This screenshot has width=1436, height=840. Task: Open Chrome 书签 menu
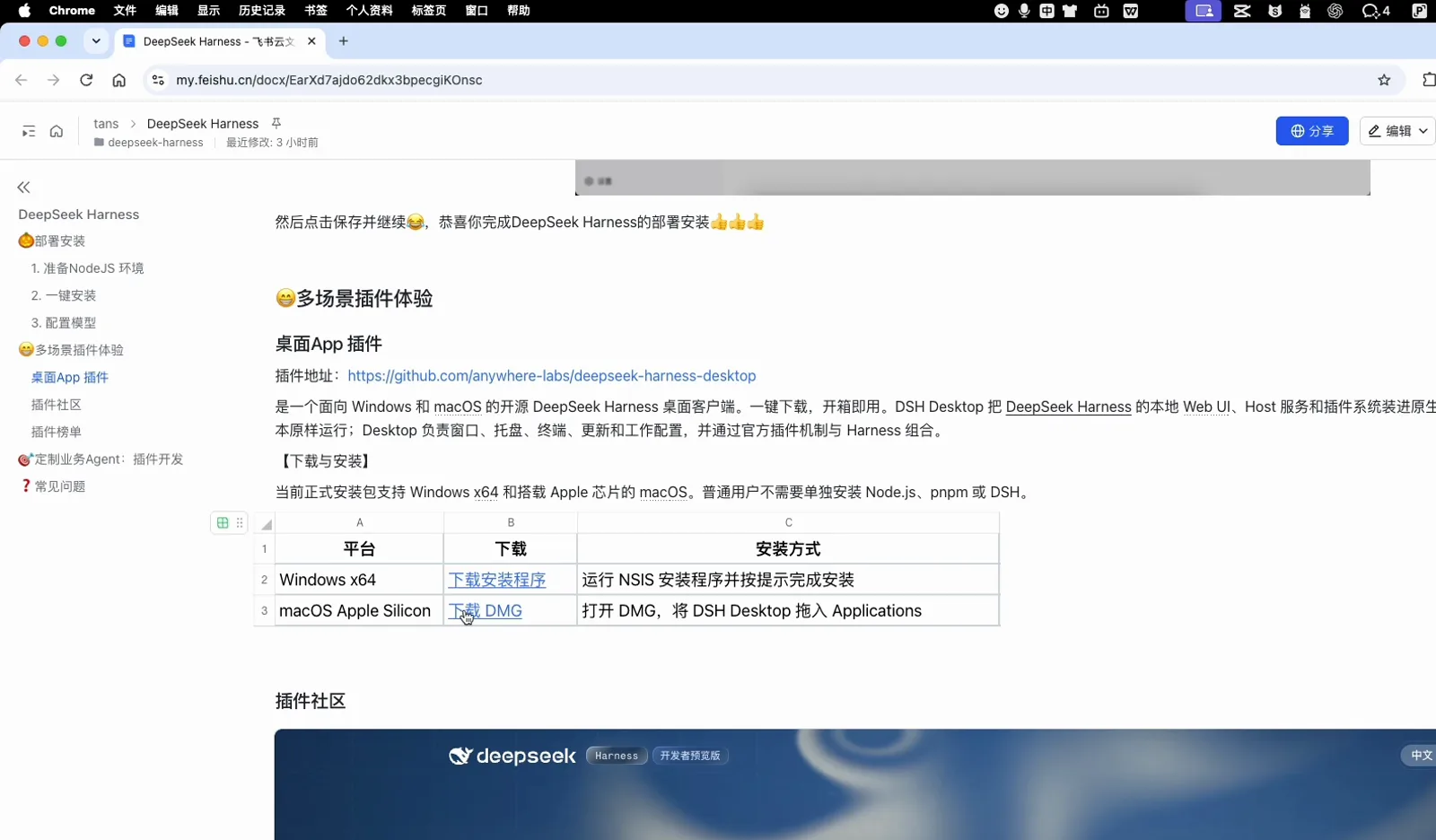(316, 11)
